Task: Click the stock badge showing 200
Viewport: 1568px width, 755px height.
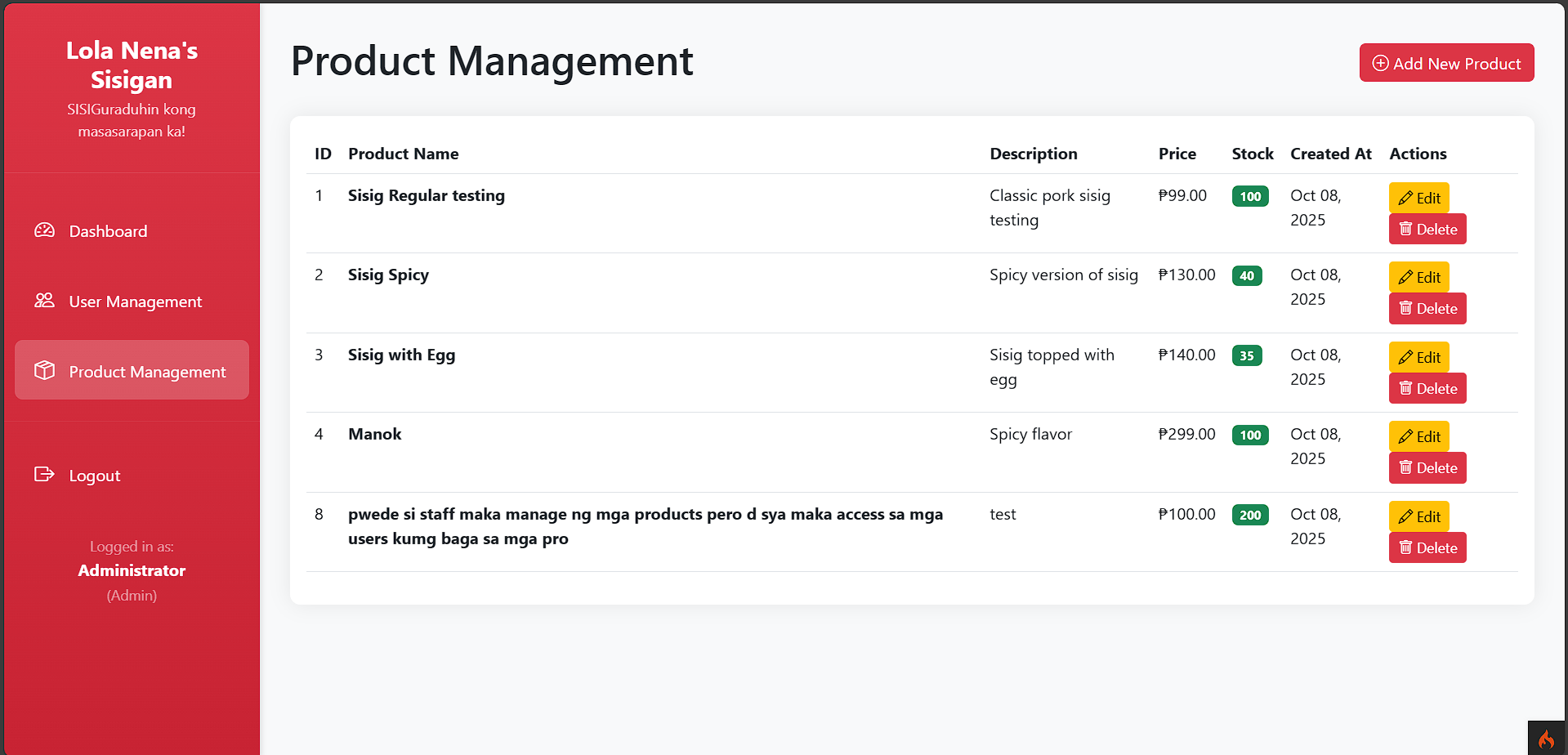Action: [x=1249, y=514]
